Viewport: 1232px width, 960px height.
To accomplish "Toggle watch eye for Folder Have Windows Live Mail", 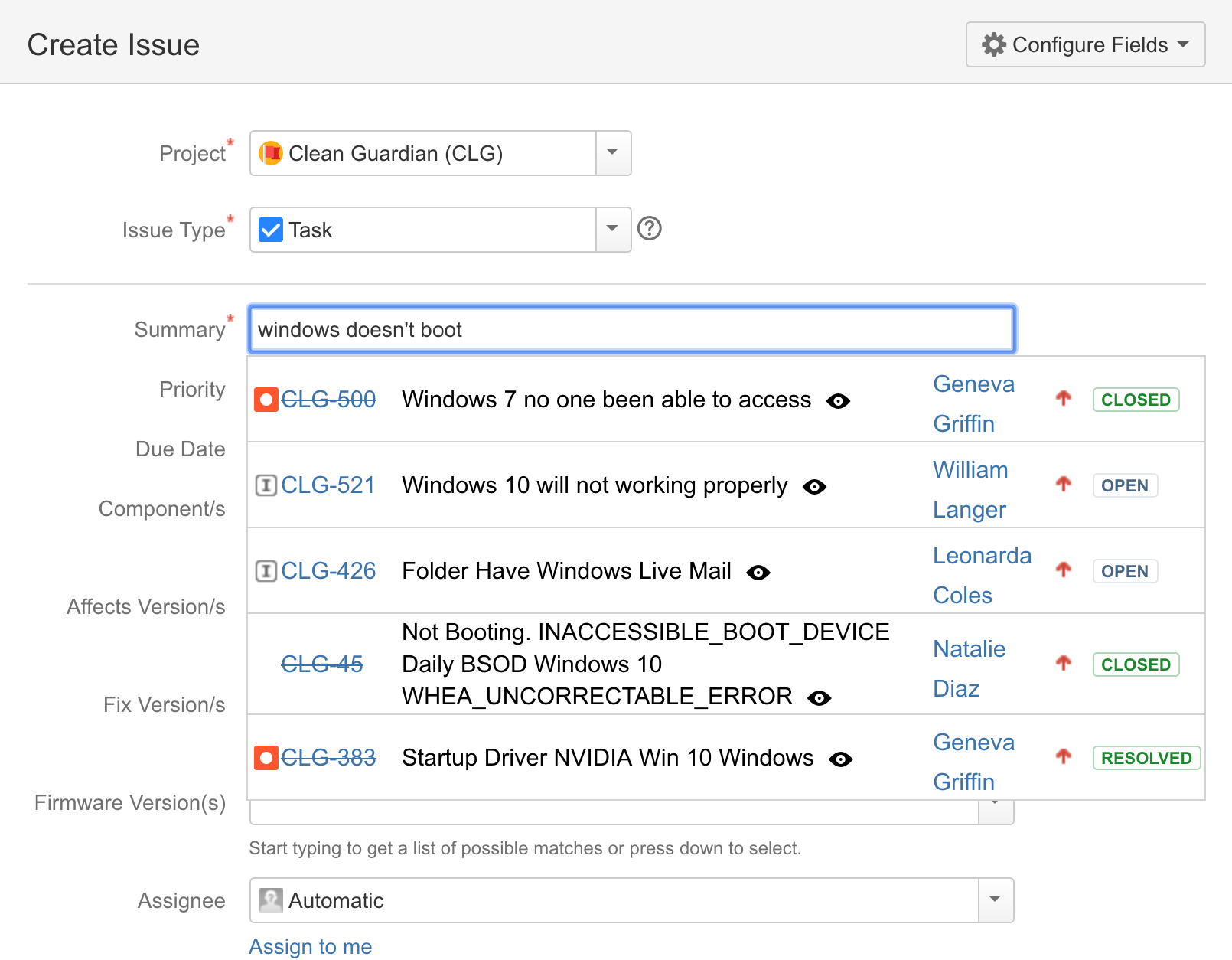I will (x=758, y=573).
